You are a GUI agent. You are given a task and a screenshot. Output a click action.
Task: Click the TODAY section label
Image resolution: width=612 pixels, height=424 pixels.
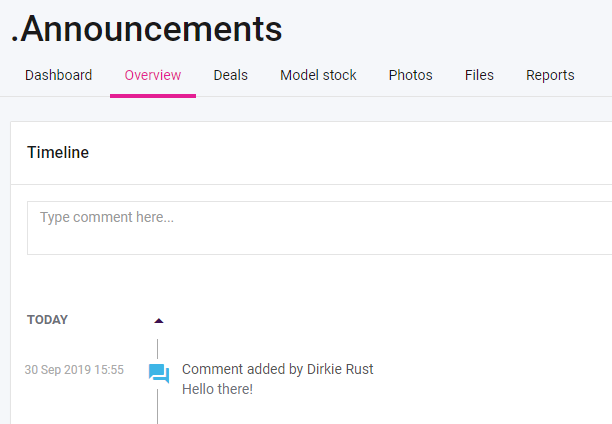click(47, 320)
